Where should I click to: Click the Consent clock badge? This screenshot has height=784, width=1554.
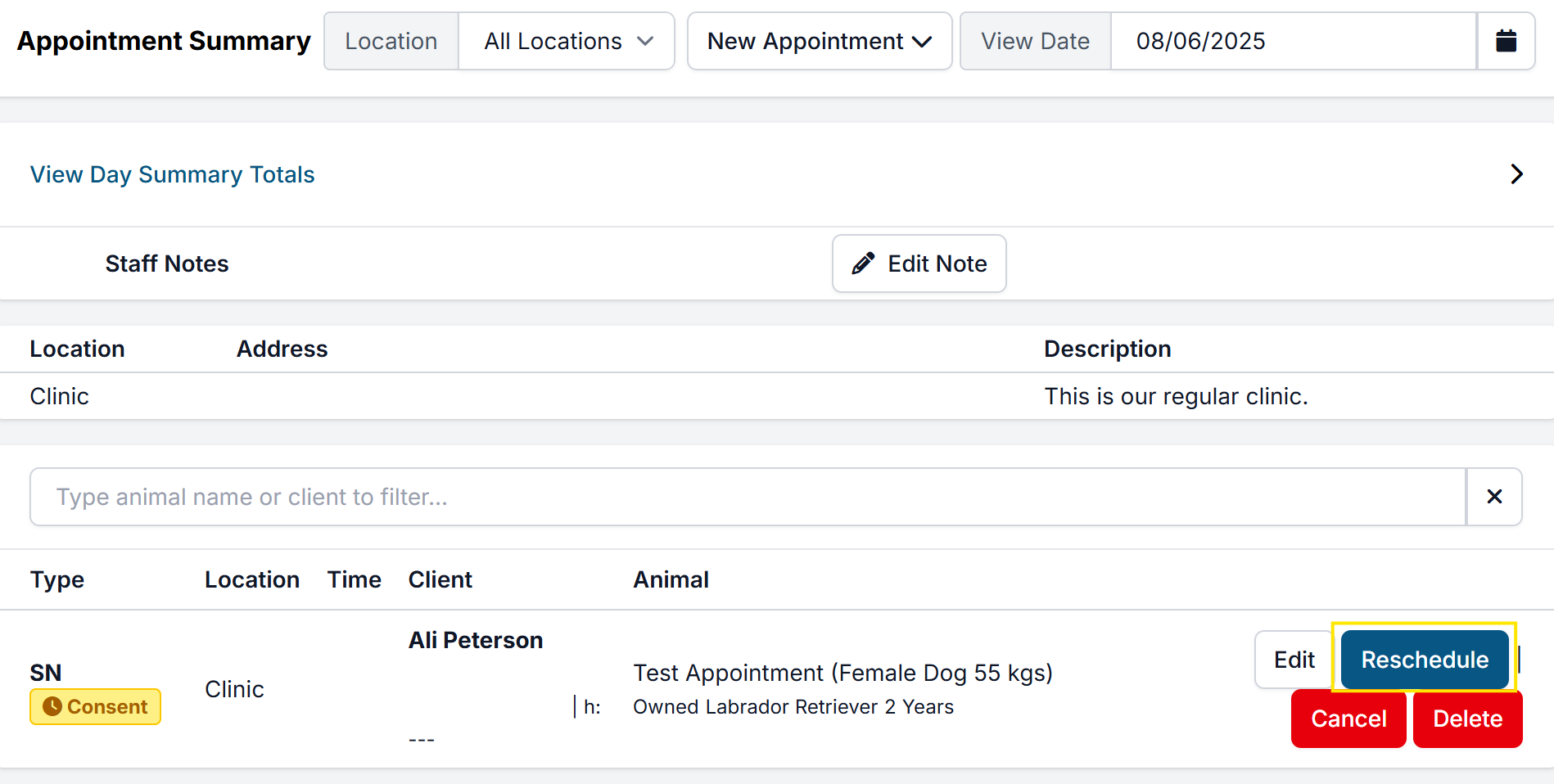point(96,707)
